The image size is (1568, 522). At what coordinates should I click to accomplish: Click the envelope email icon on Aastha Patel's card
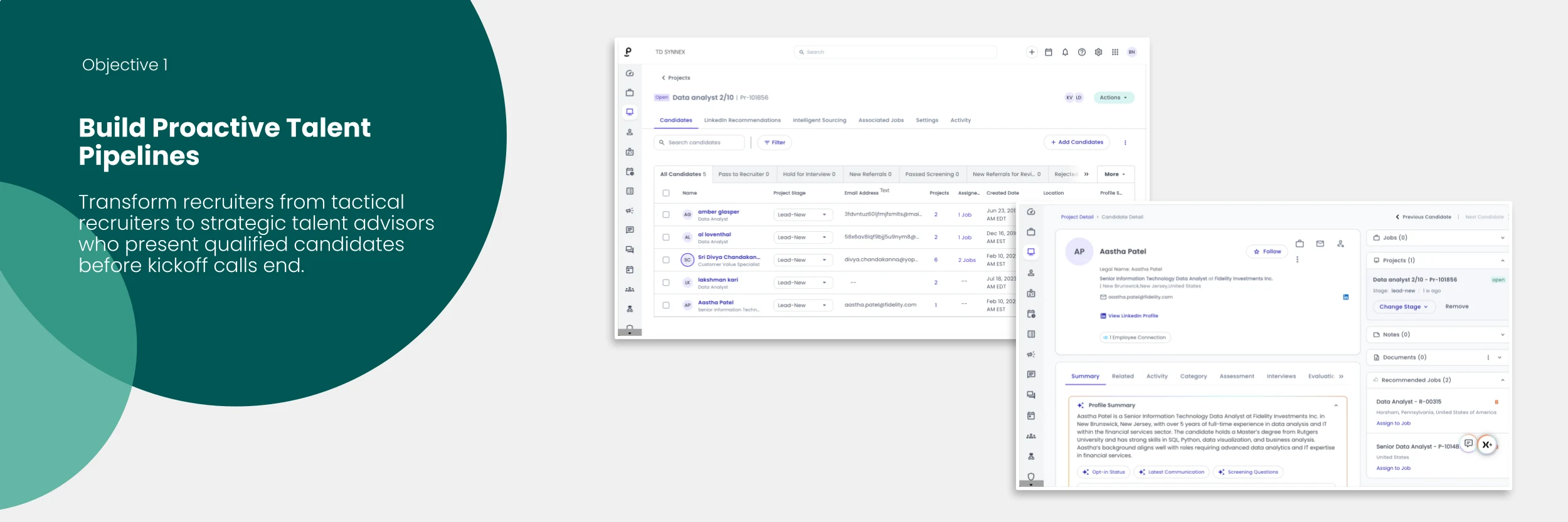[1320, 243]
